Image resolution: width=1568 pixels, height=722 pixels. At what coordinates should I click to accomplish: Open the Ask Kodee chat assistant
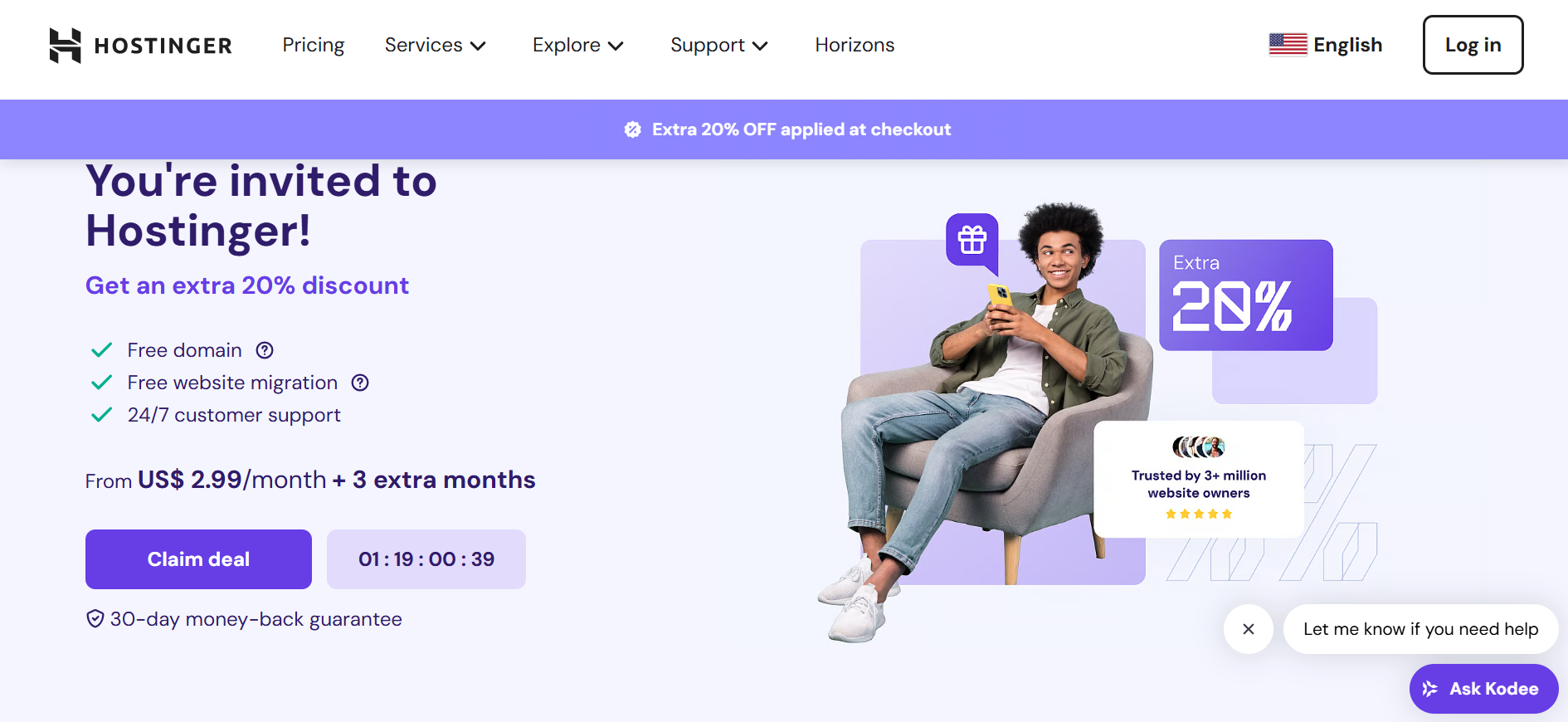coord(1483,689)
